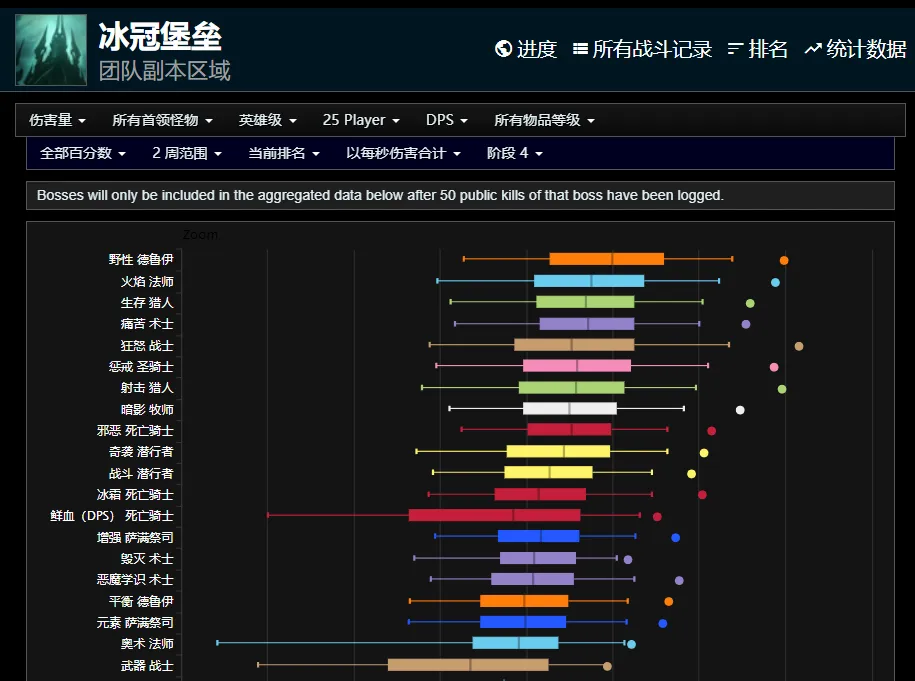Click the chart icon beside 统计数据
The image size is (915, 681).
(x=813, y=49)
